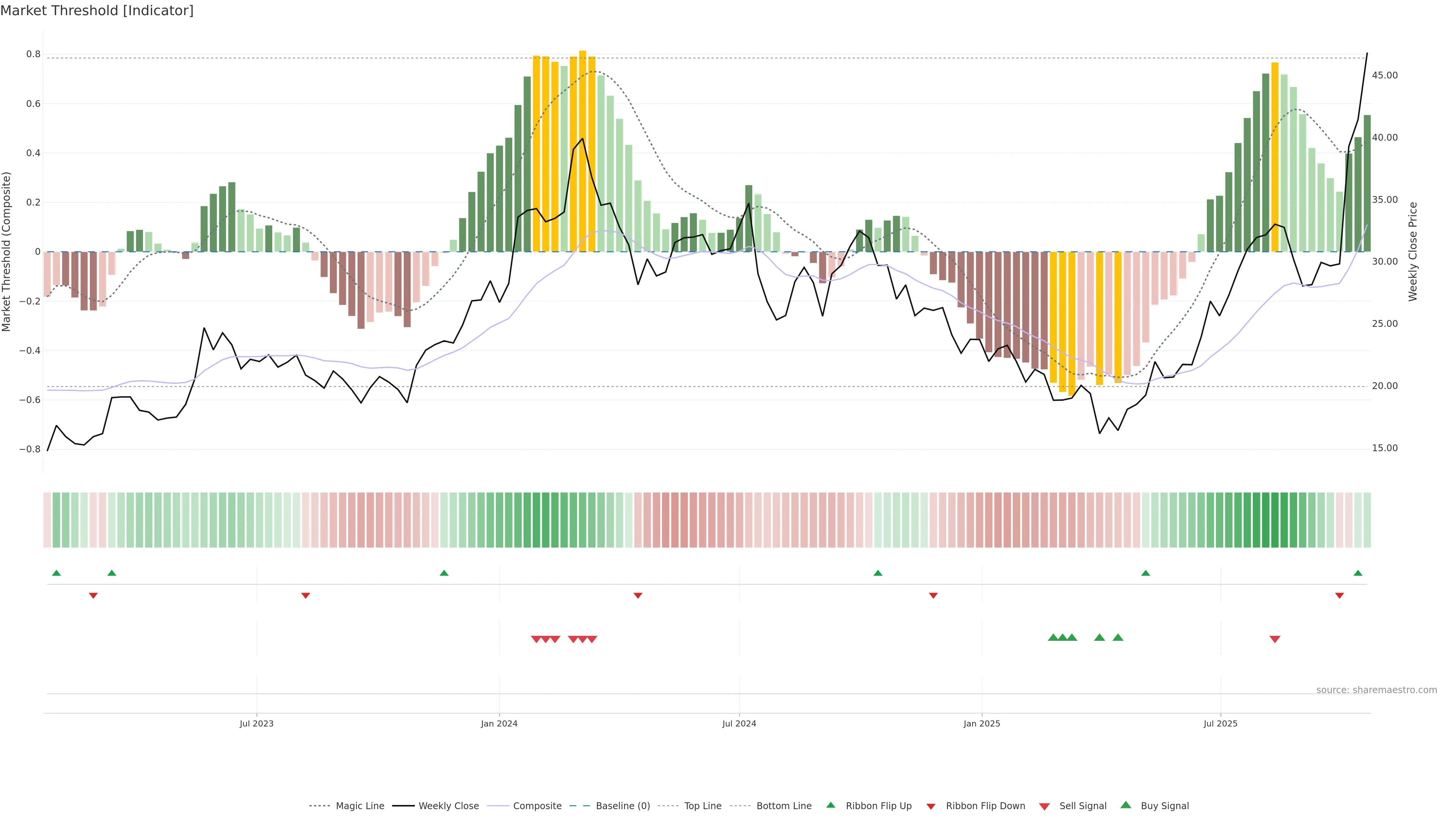Click the leftmost green ribbon flip up triangle
This screenshot has height=819, width=1456.
point(56,573)
